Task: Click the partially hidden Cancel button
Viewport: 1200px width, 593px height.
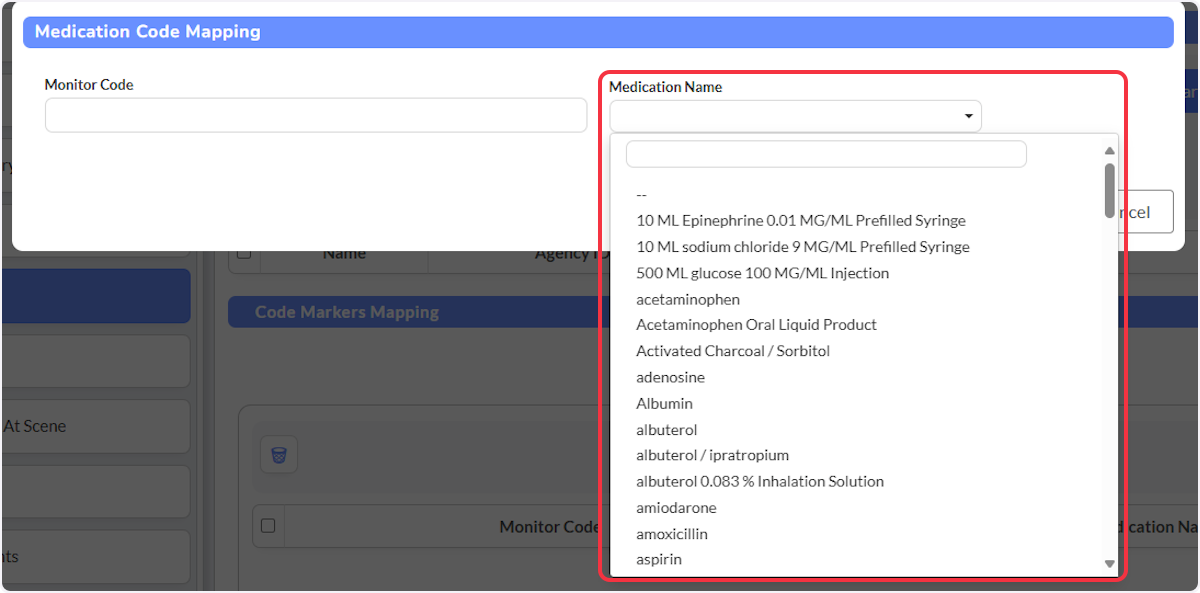Action: [1146, 212]
